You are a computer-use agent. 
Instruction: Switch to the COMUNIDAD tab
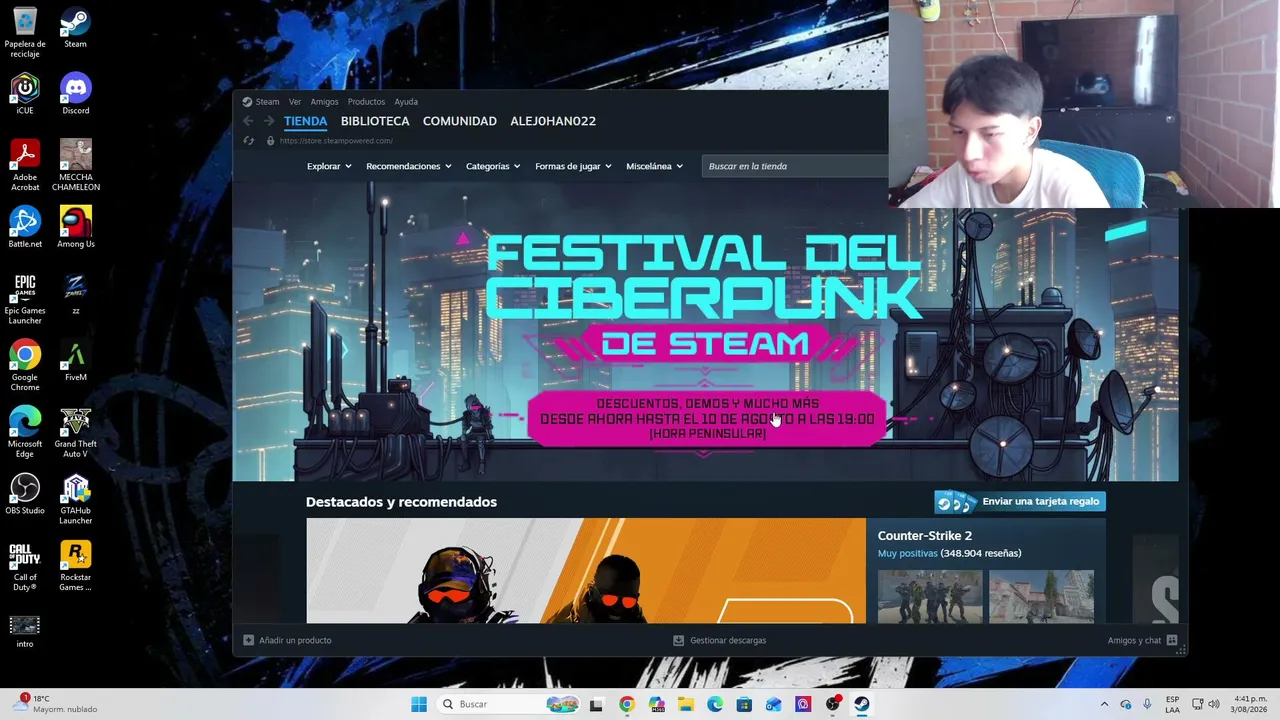(460, 121)
